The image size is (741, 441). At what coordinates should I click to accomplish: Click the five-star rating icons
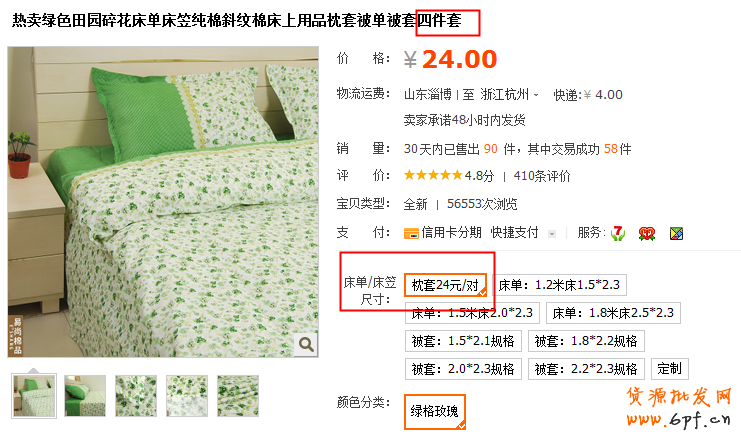tap(432, 175)
